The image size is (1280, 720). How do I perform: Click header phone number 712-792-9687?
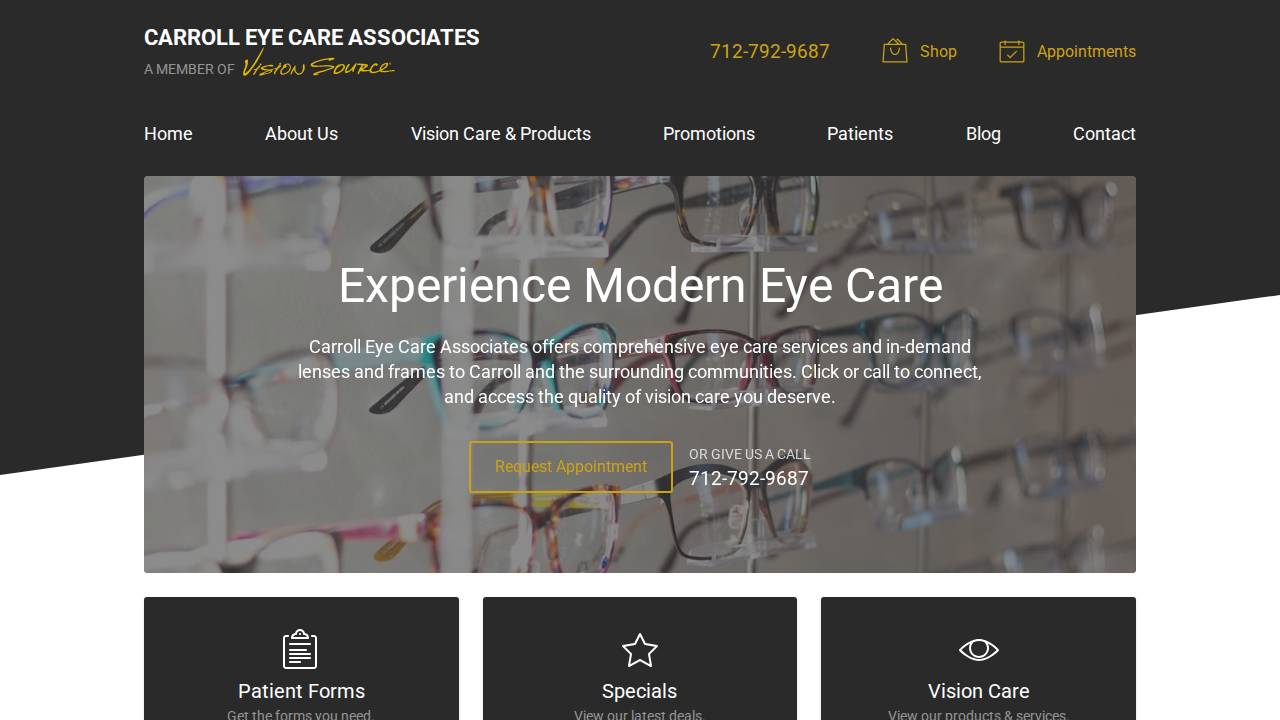pos(770,51)
